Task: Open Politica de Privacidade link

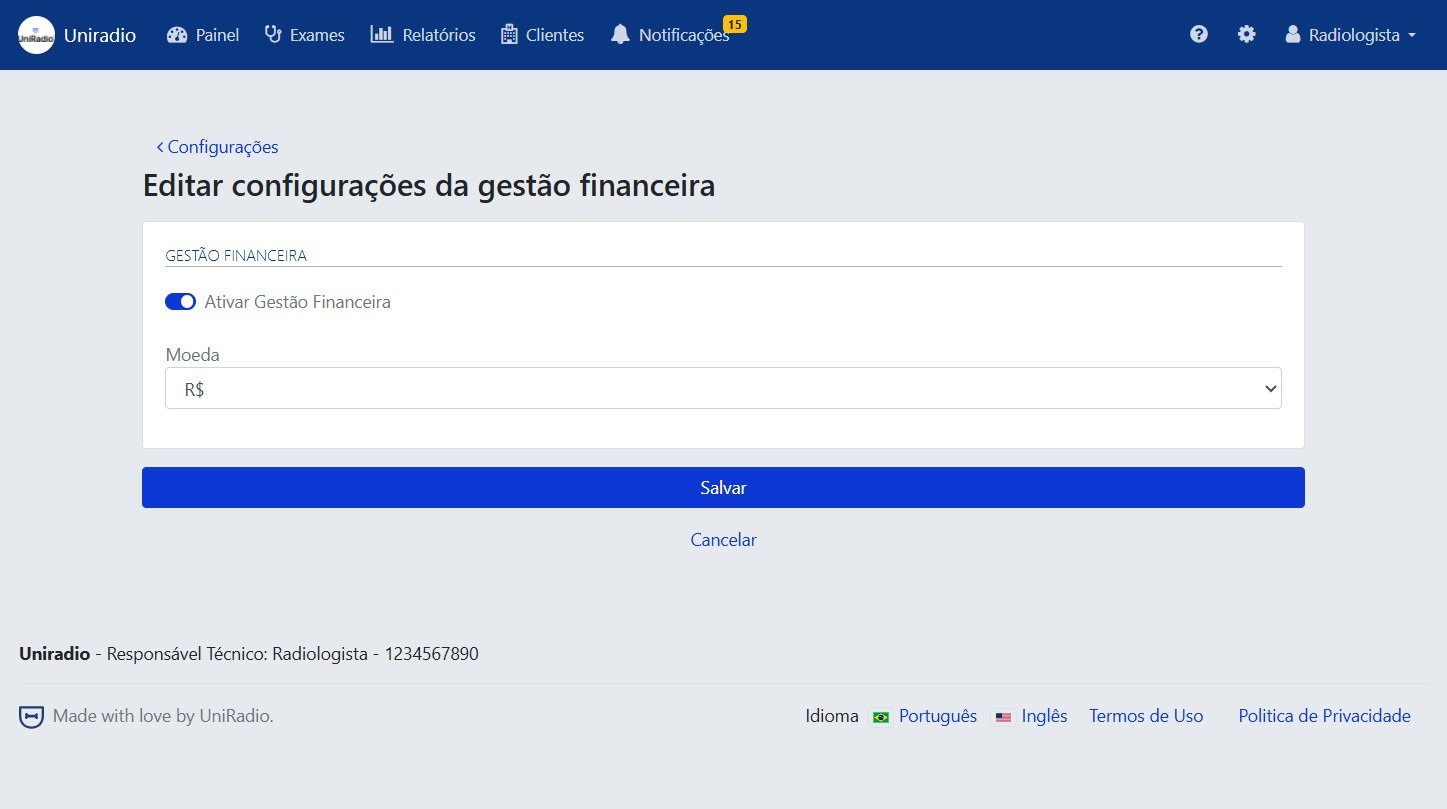Action: [x=1324, y=716]
